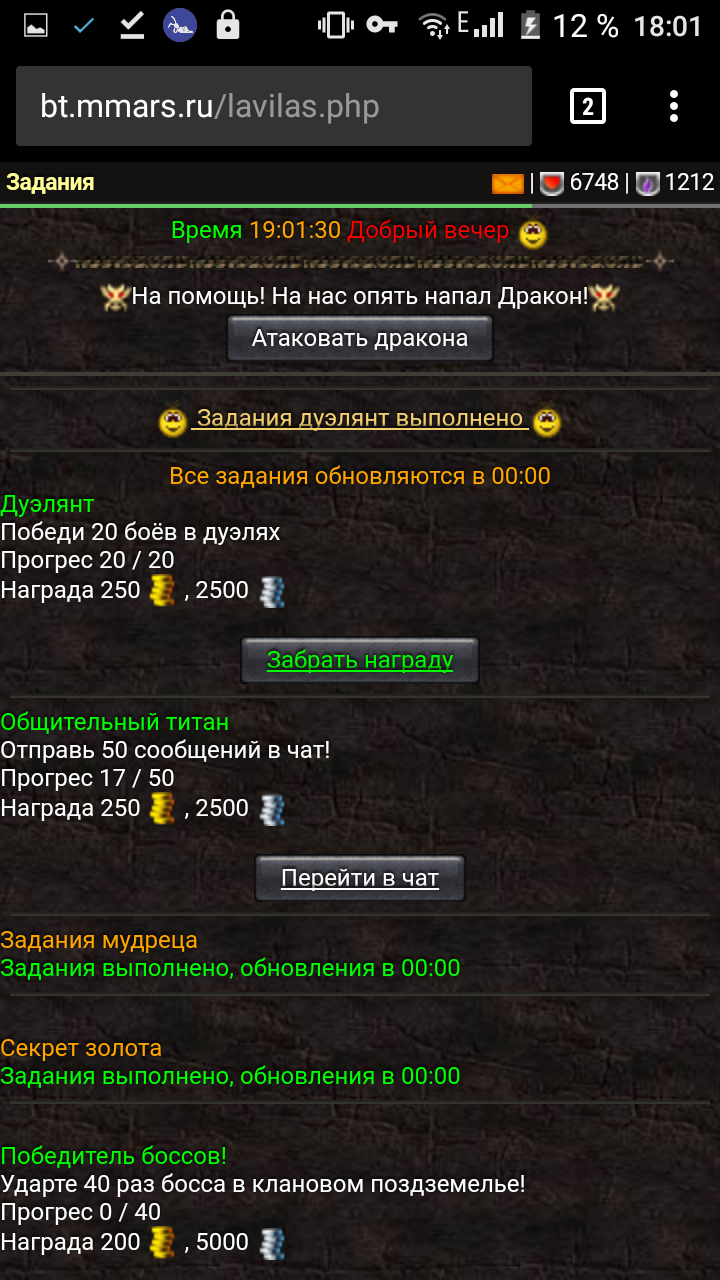Viewport: 720px width, 1280px height.
Task: Open the orange mail envelope icon
Action: (x=508, y=183)
